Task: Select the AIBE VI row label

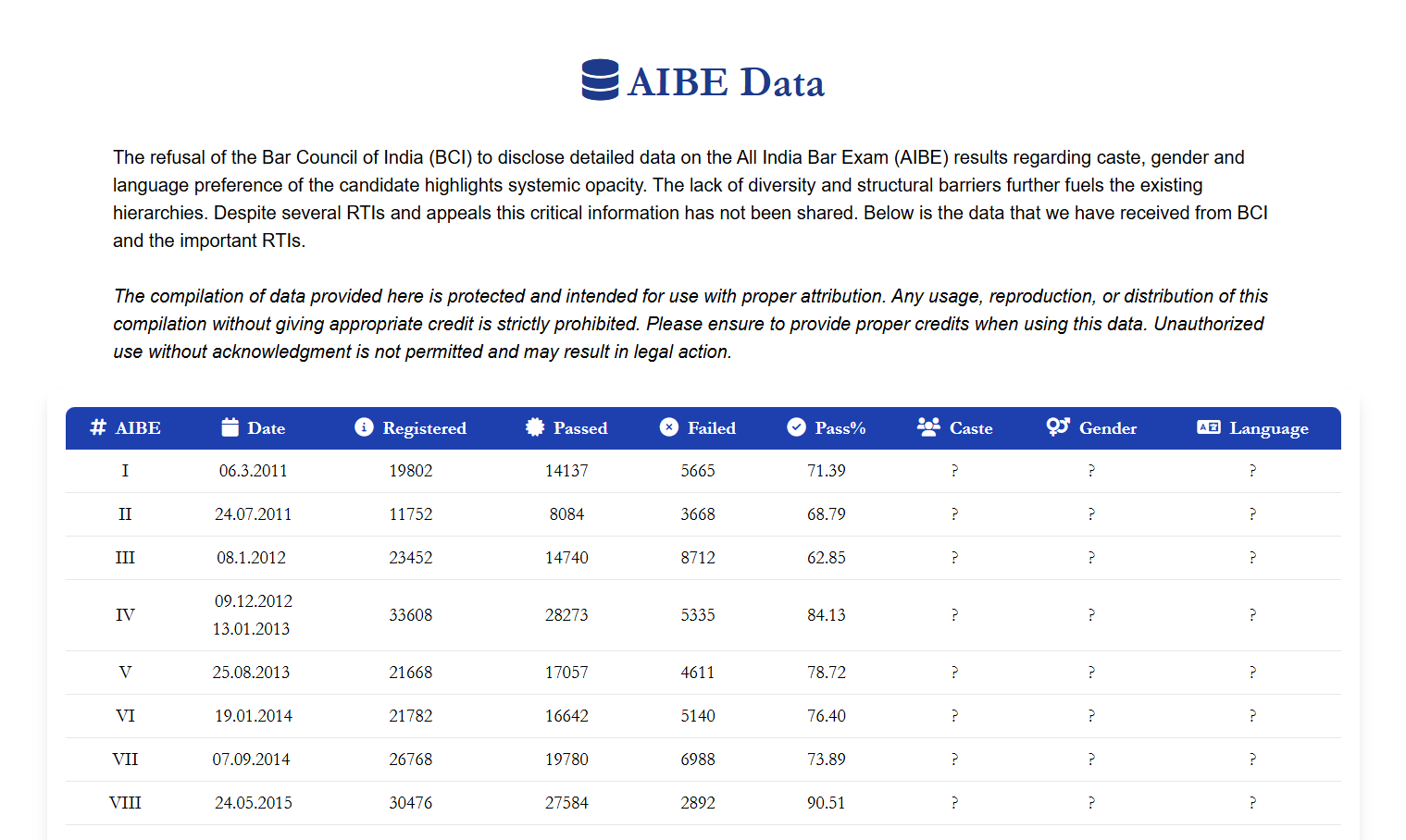Action: tap(125, 716)
